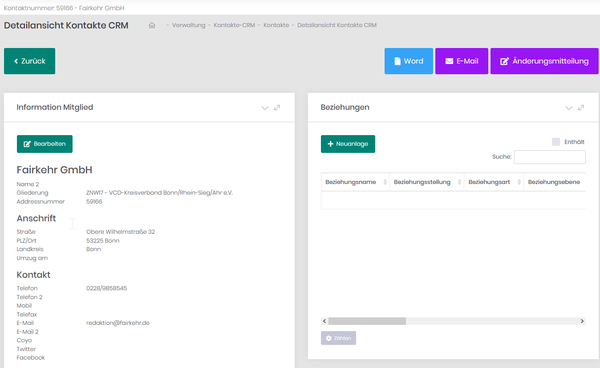Click the right arrow of table scrollbar
The image size is (600, 368).
pyautogui.click(x=582, y=321)
